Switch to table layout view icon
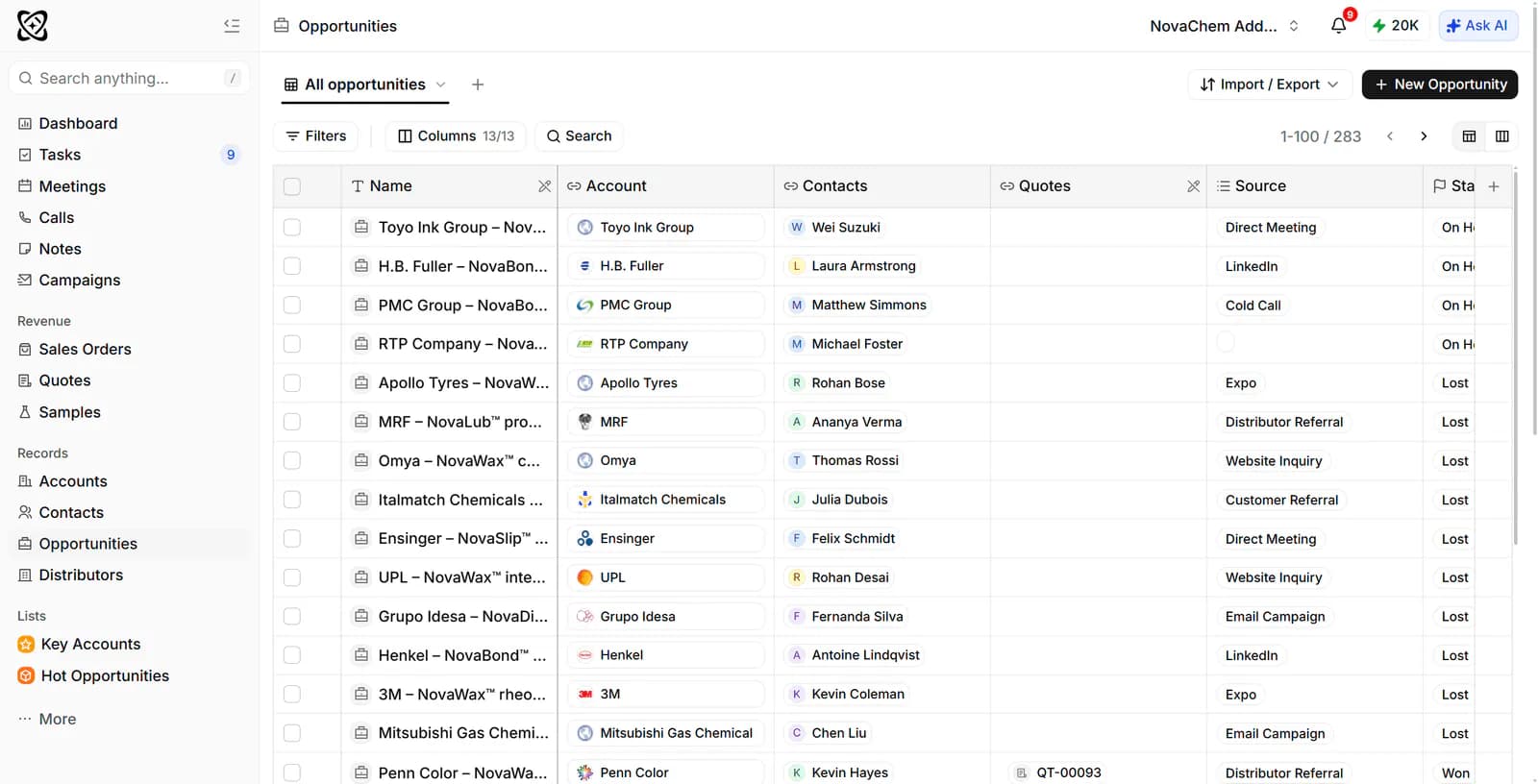 coord(1469,136)
